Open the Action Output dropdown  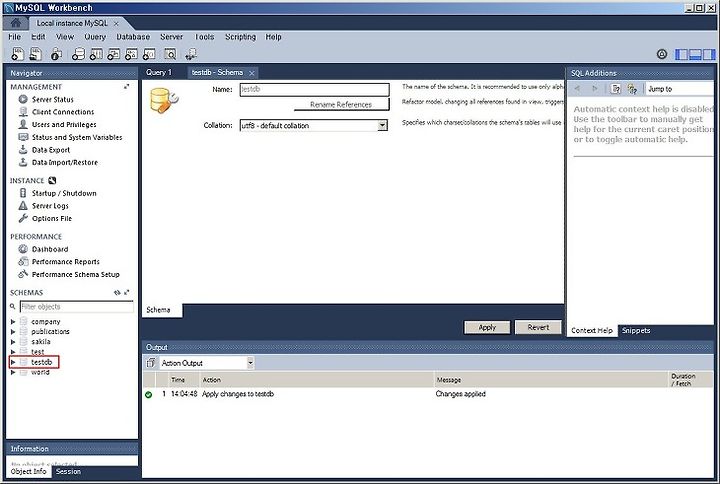click(x=250, y=363)
